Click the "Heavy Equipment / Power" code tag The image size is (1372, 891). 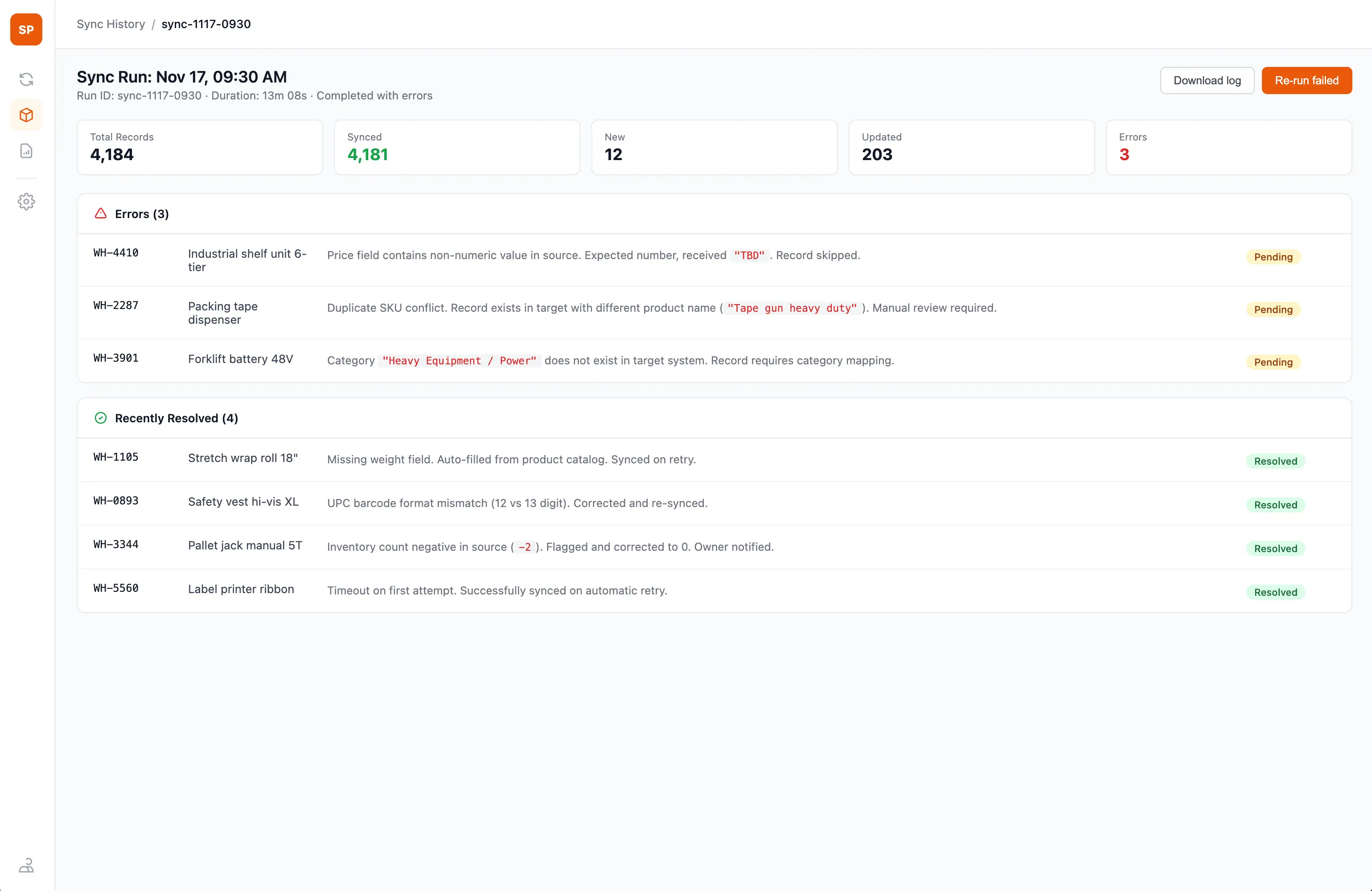460,360
